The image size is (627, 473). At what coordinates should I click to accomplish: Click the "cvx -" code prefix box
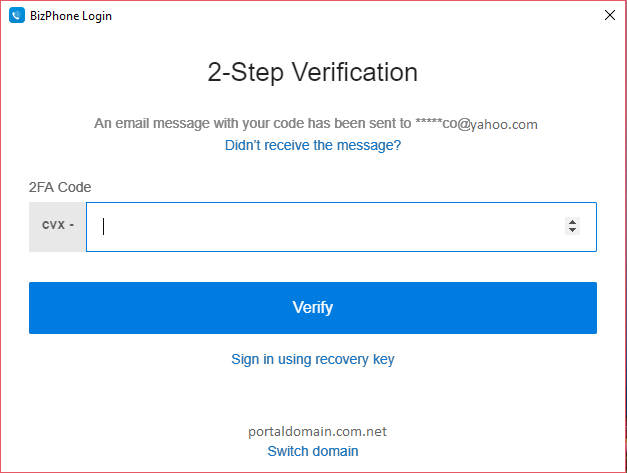click(58, 226)
